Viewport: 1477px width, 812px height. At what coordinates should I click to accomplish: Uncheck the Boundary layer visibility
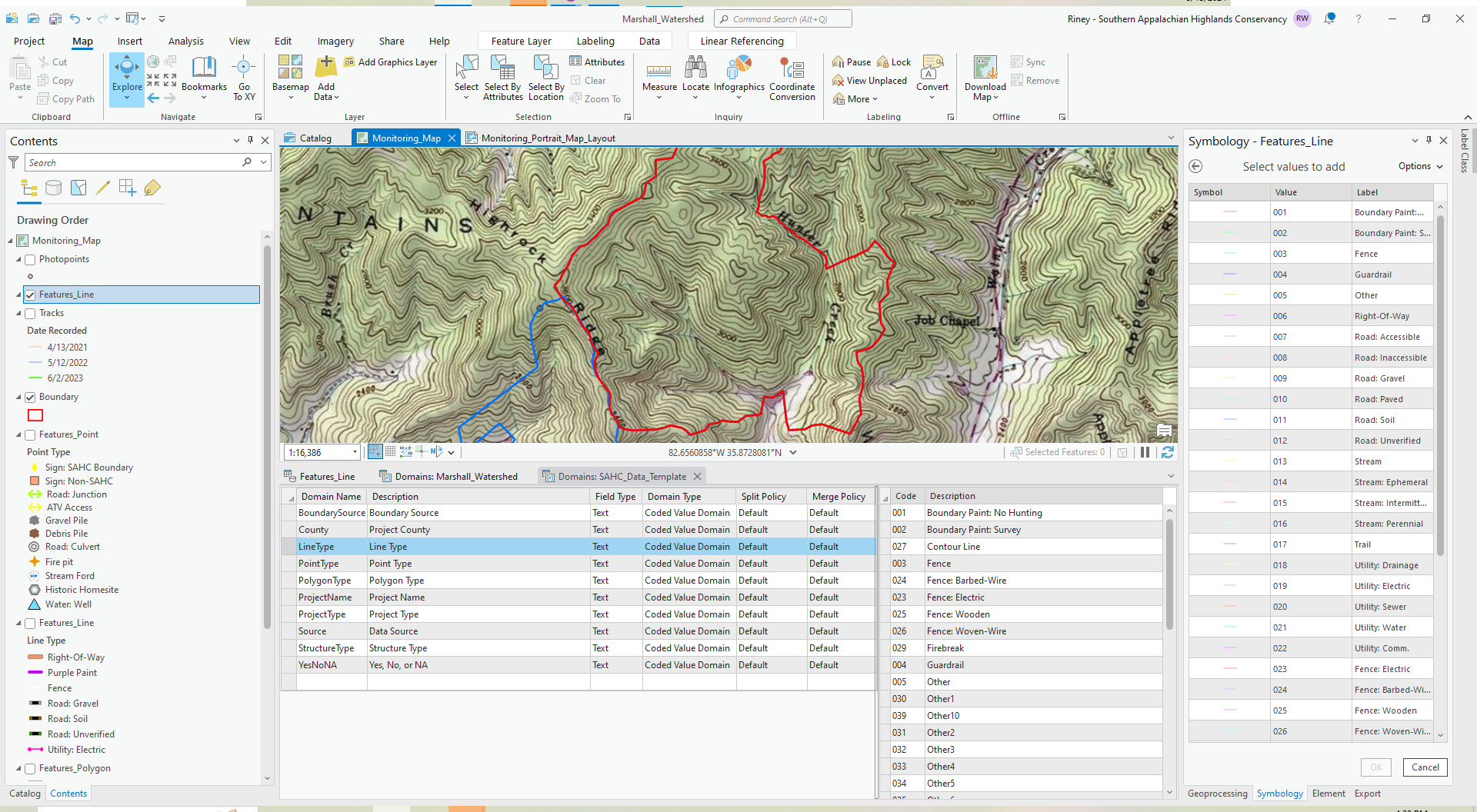pyautogui.click(x=31, y=398)
